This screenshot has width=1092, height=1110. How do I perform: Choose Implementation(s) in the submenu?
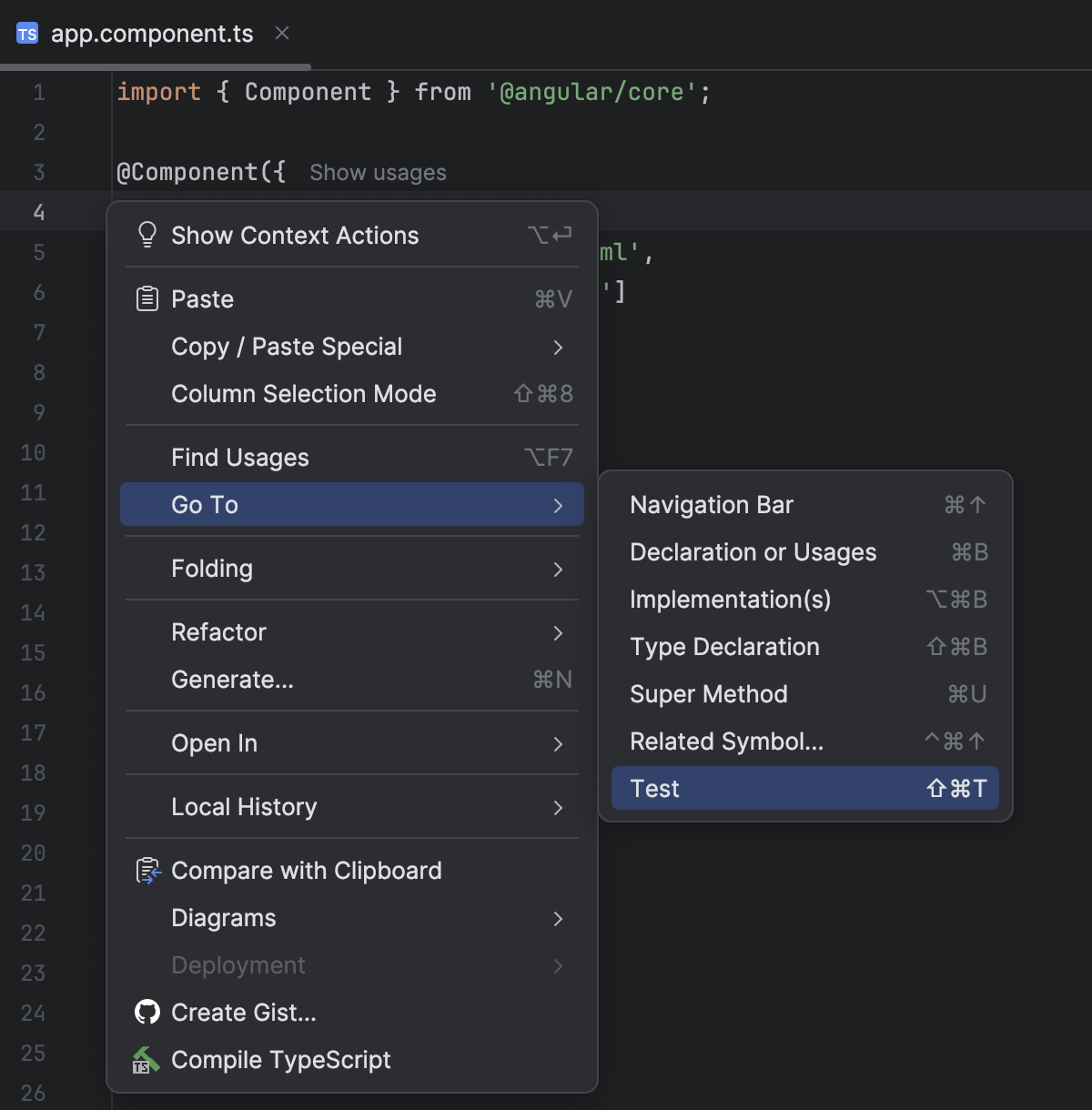tap(805, 599)
